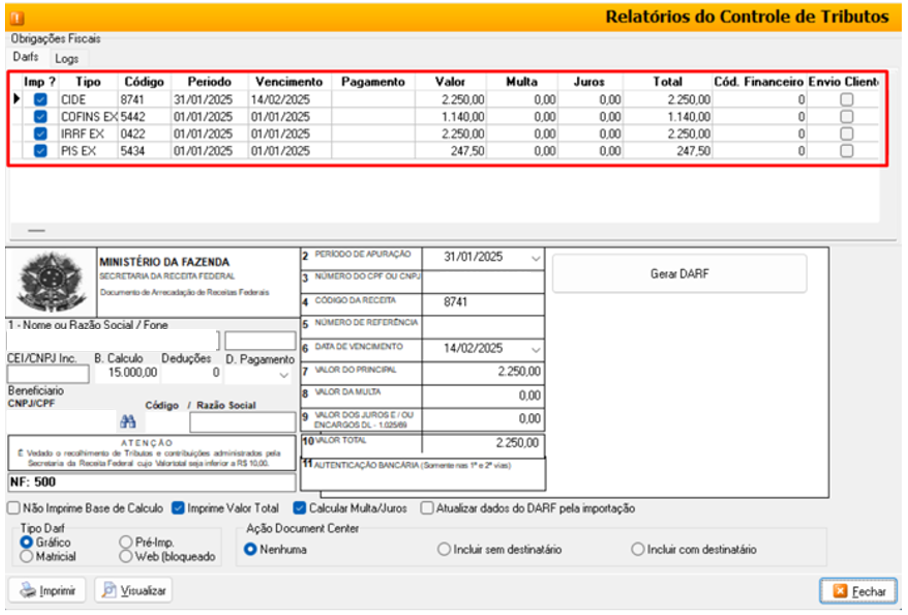The width and height of the screenshot is (908, 615).
Task: Toggle Calcular Multa/Juros checkbox
Action: pos(299,508)
